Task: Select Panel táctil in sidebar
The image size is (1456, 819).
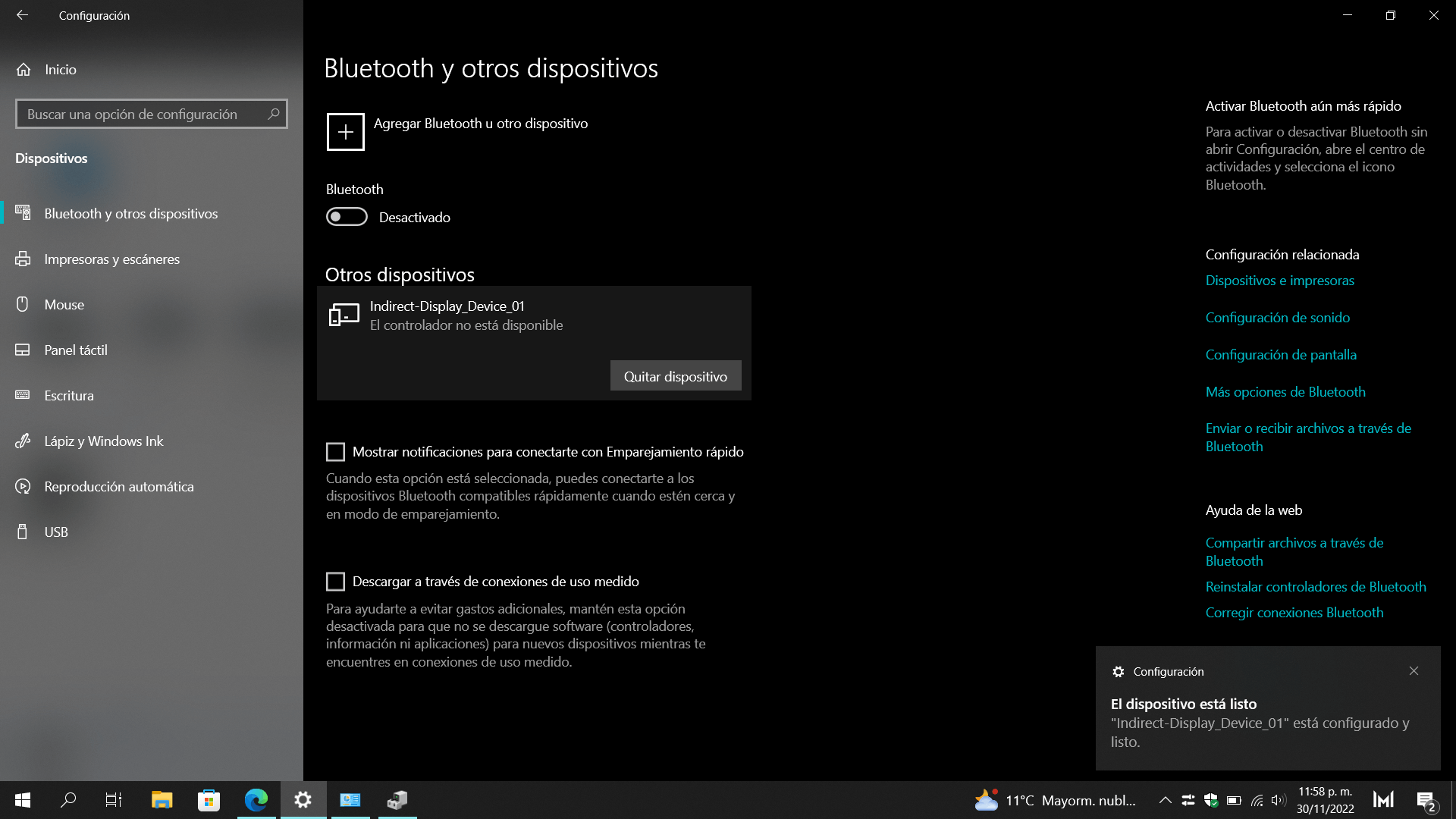Action: click(x=75, y=350)
